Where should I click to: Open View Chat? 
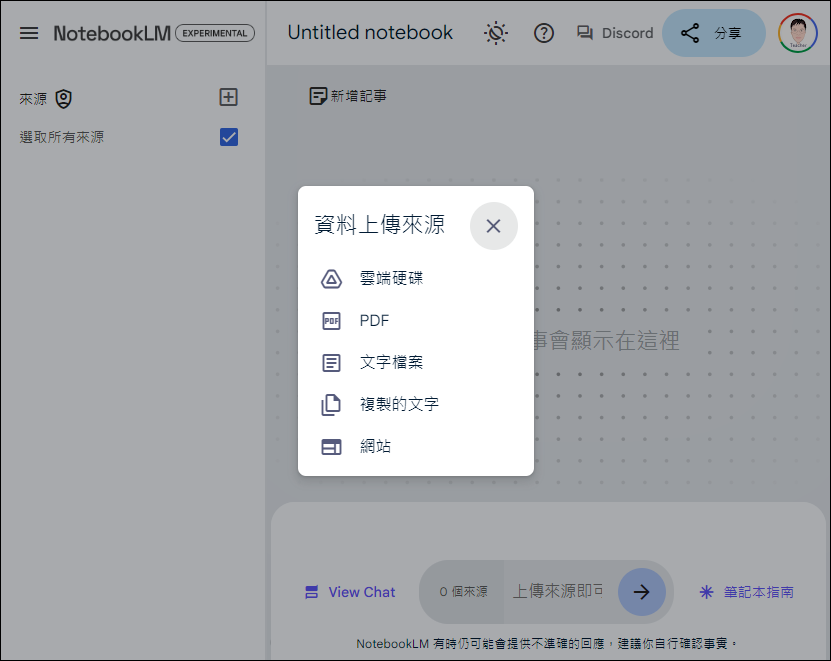coord(350,592)
